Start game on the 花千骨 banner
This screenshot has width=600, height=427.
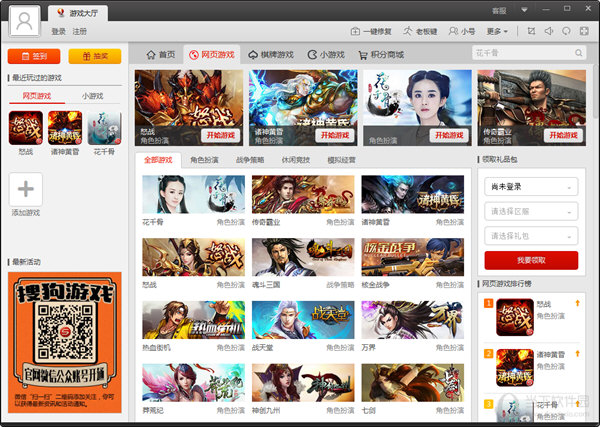449,135
